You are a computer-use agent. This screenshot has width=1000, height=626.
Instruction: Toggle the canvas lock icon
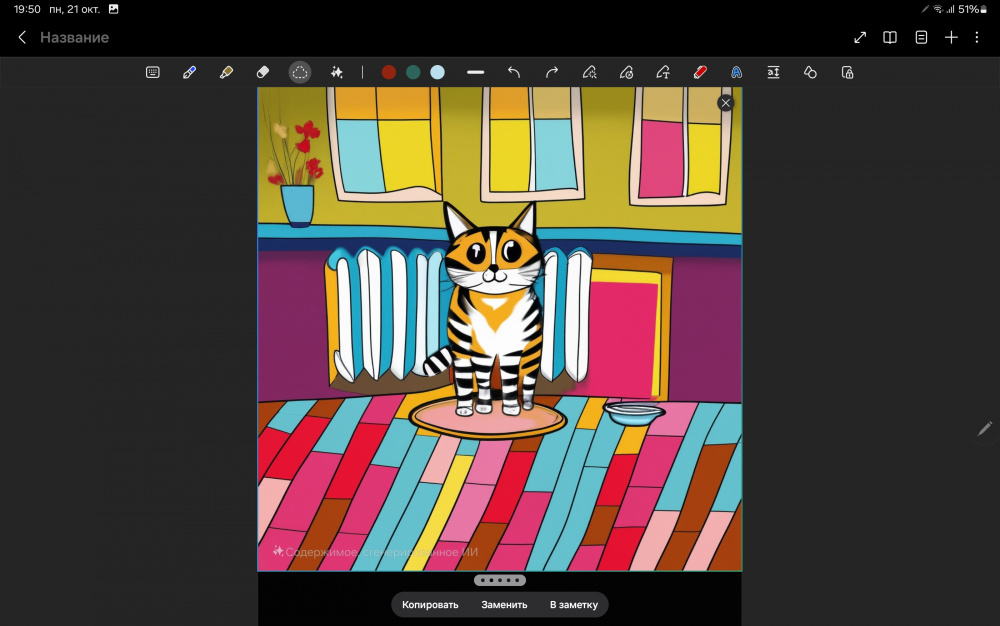[x=848, y=73]
